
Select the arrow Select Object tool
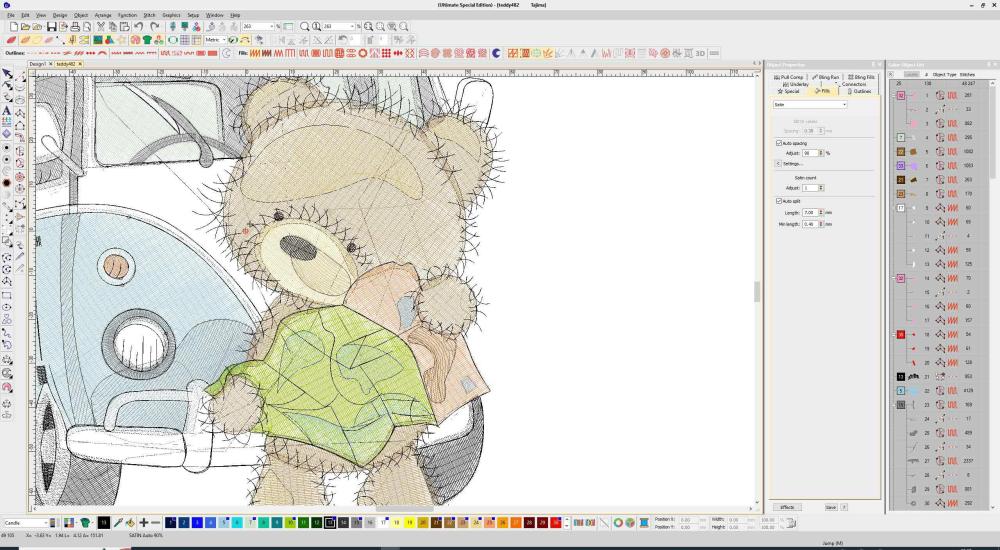(7, 74)
